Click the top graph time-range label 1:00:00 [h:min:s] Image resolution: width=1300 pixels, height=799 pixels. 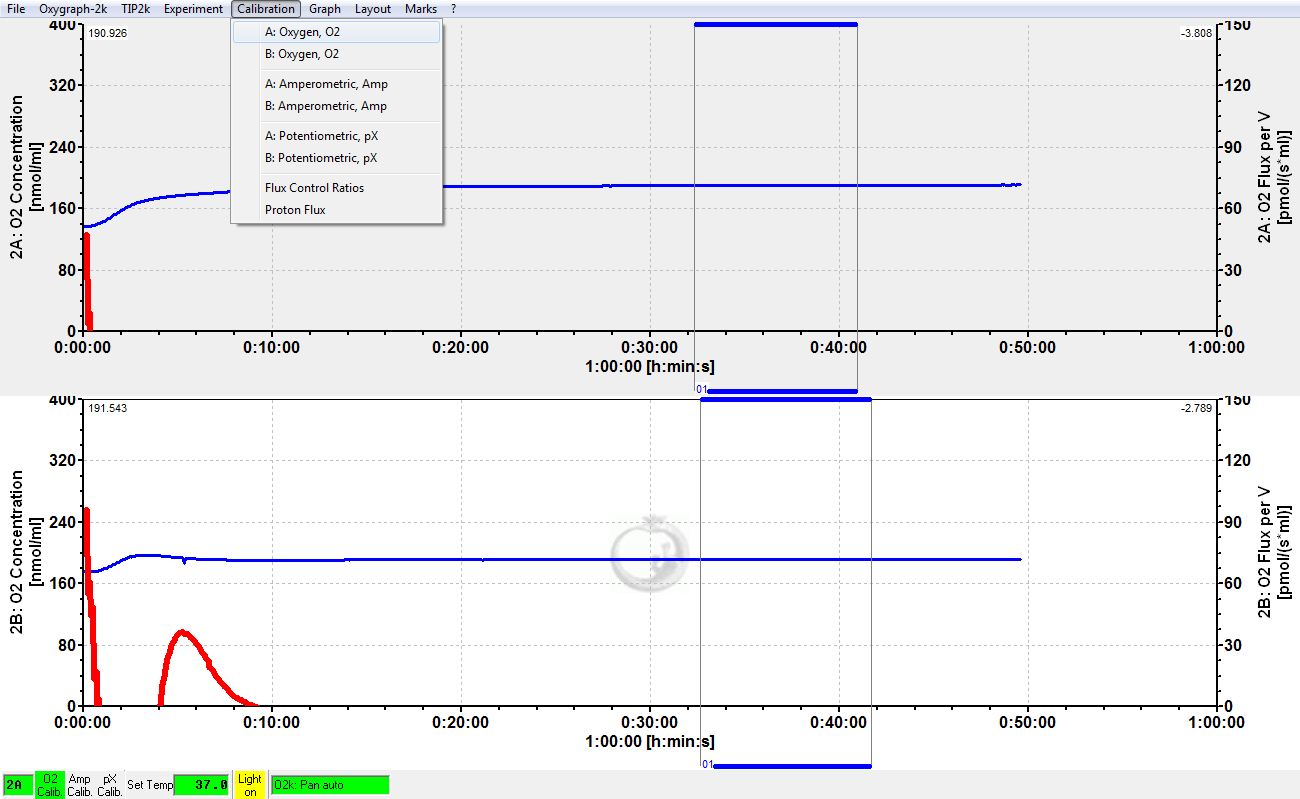tap(650, 367)
